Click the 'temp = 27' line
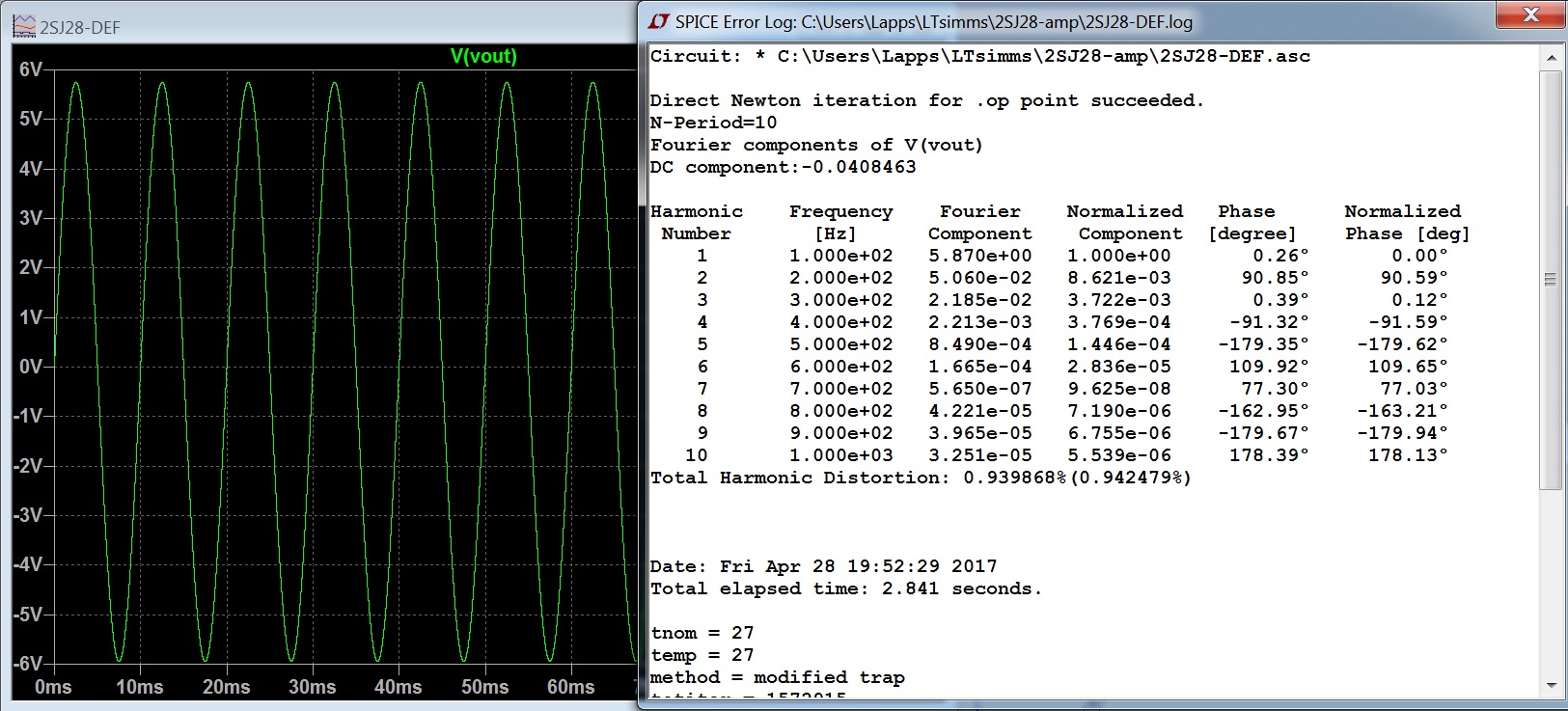This screenshot has width=1568, height=711. 702,655
